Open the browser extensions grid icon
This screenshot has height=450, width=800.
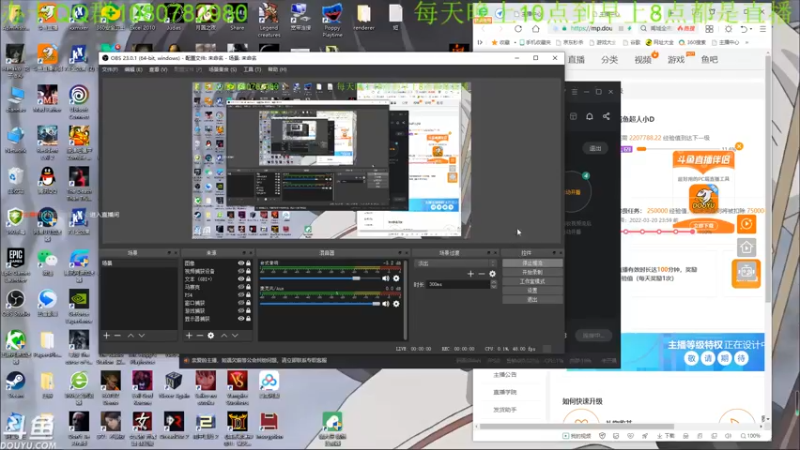pyautogui.click(x=709, y=29)
